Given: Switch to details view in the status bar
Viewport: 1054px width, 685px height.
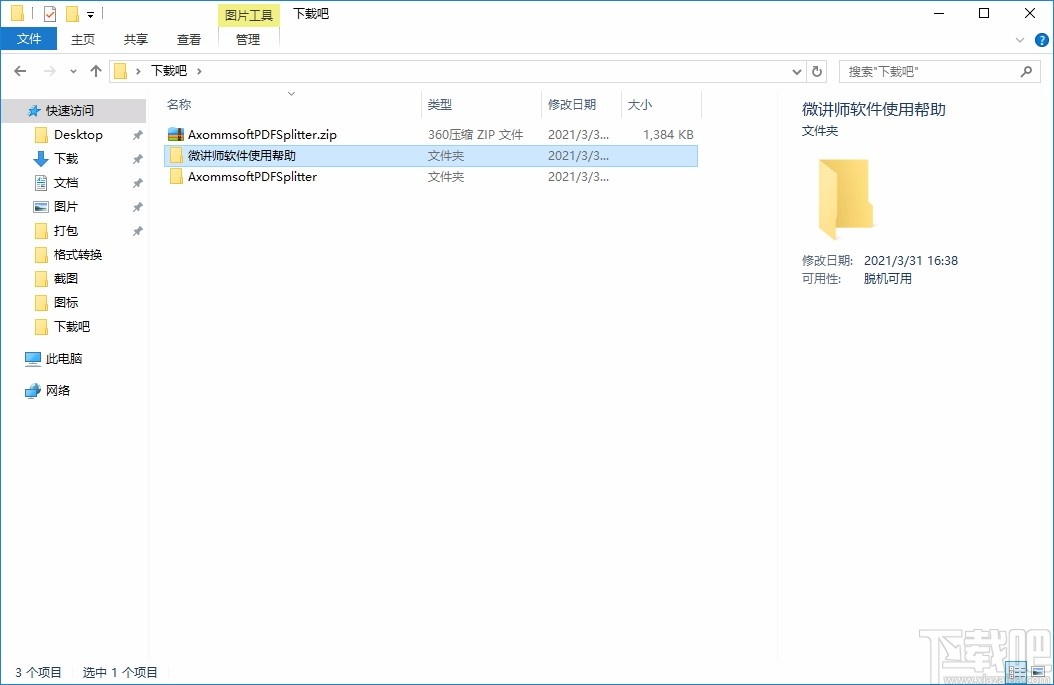Looking at the screenshot, I should click(x=1016, y=671).
